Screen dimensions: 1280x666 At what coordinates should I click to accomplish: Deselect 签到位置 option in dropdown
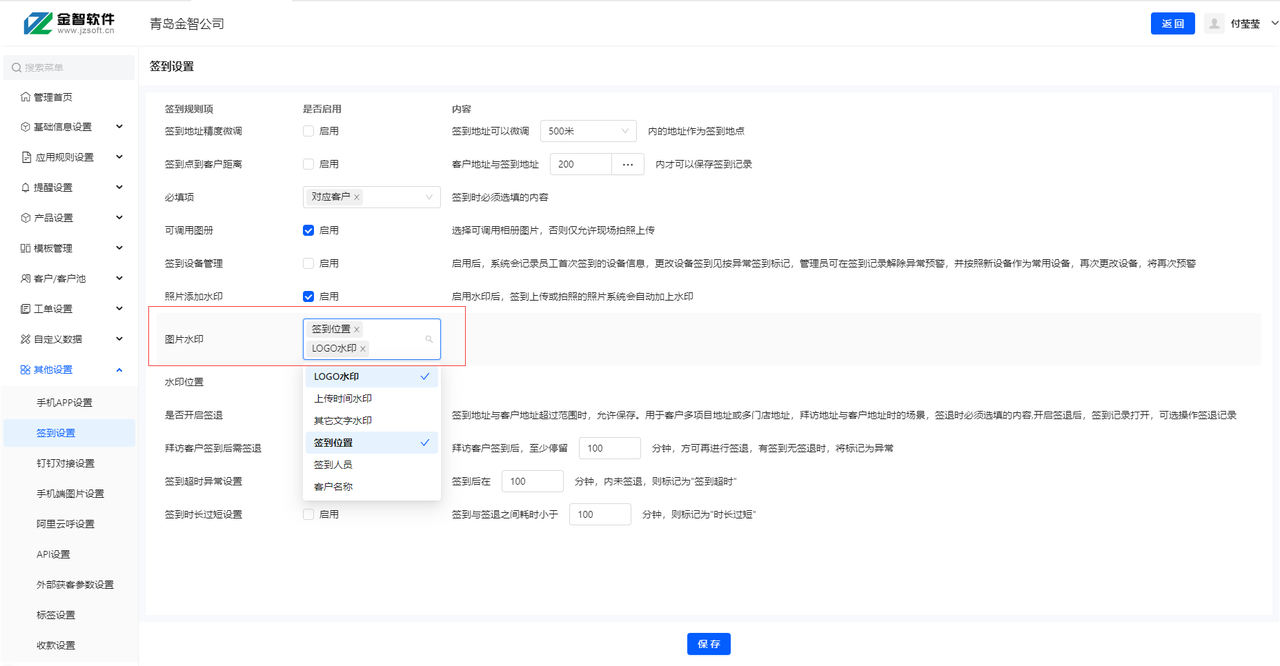(372, 443)
